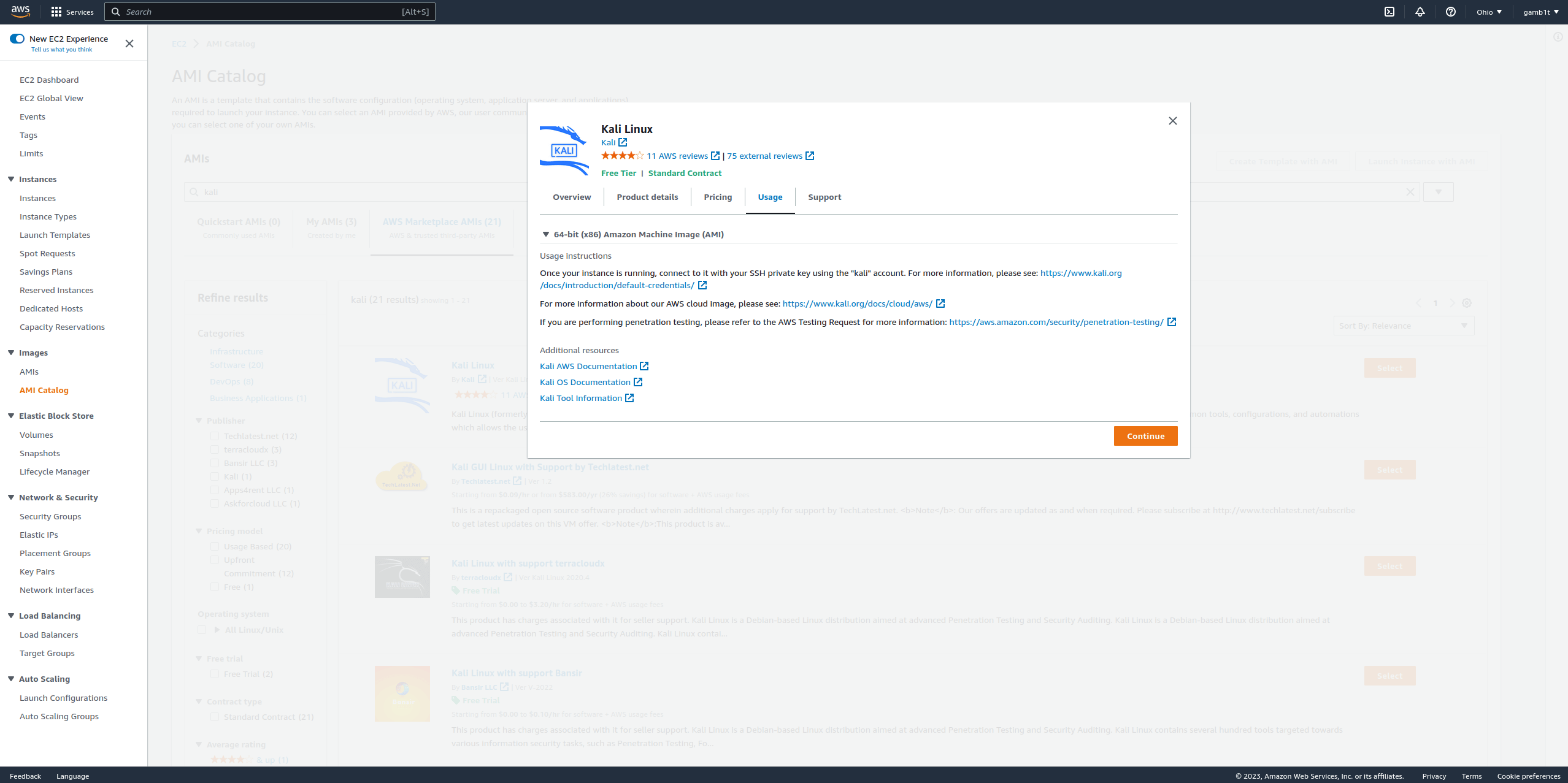Open the gamb1t account menu
This screenshot has height=783, width=1568.
(1540, 12)
